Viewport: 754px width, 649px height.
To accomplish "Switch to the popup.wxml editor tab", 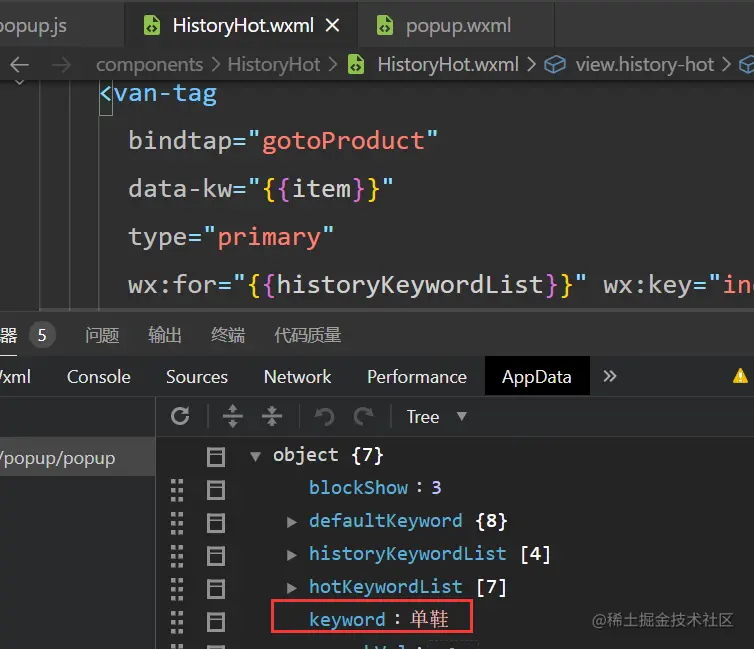I will 456,25.
